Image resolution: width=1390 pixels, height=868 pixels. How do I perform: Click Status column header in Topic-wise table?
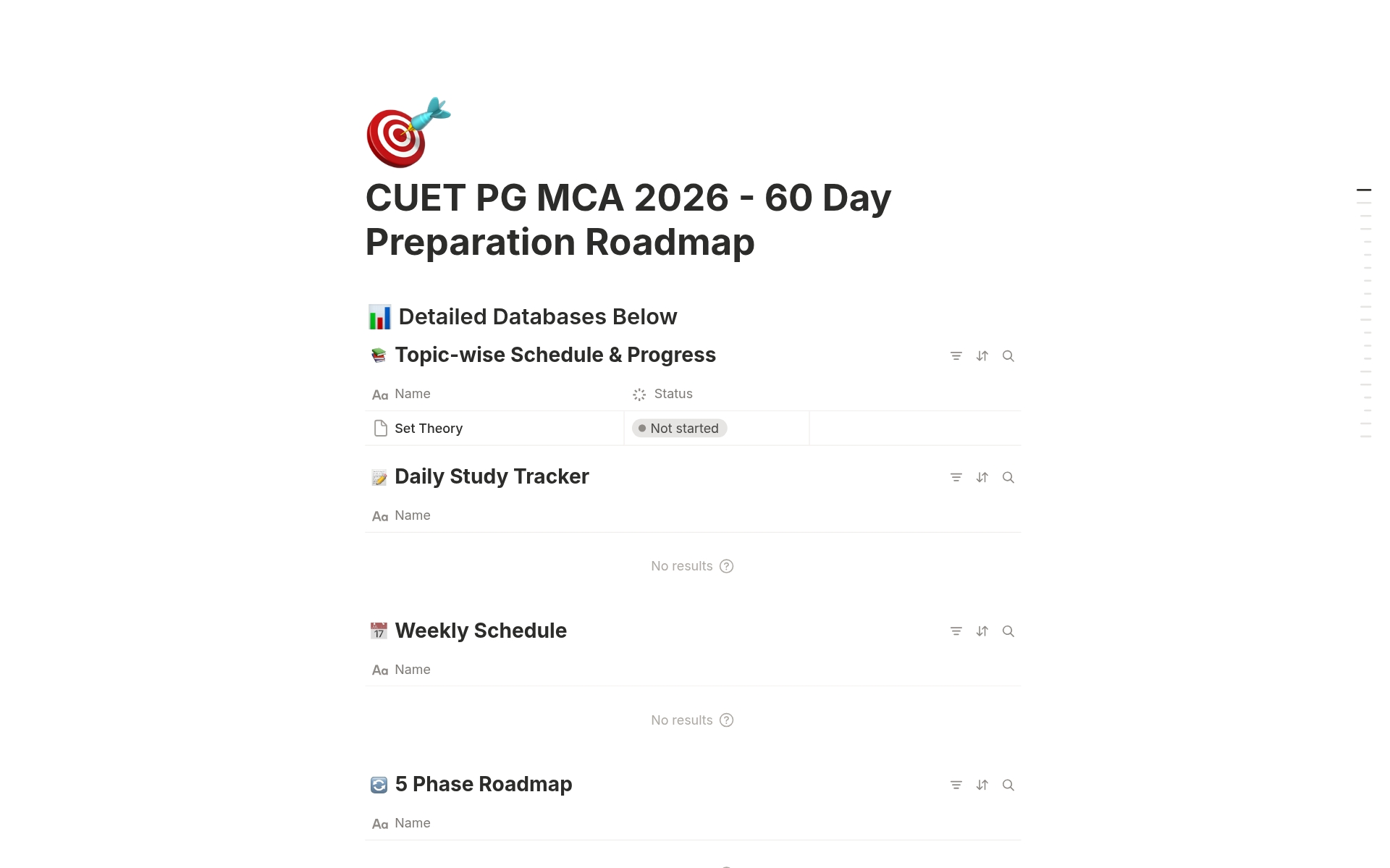click(x=673, y=394)
